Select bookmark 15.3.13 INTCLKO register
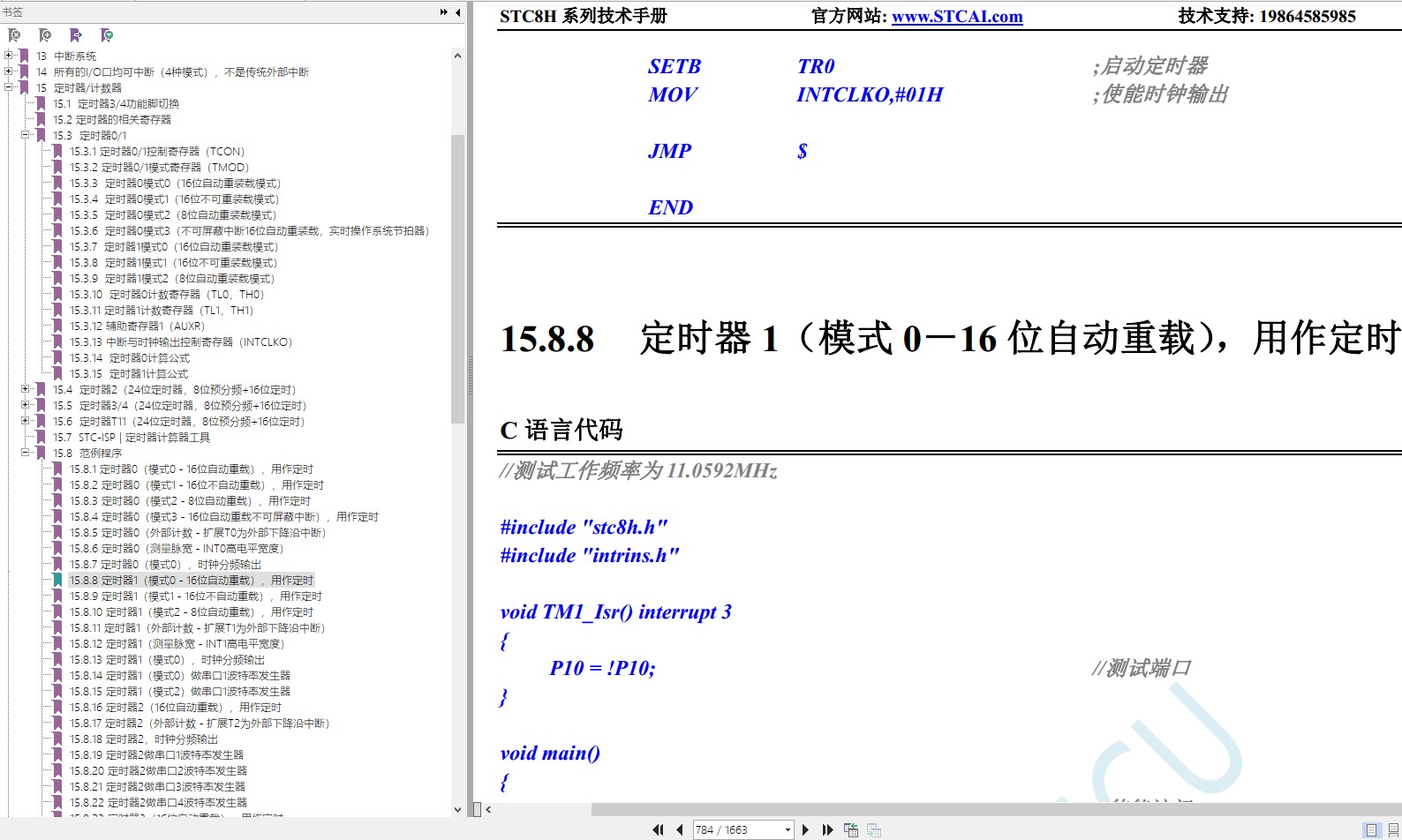This screenshot has height=840, width=1402. [181, 342]
